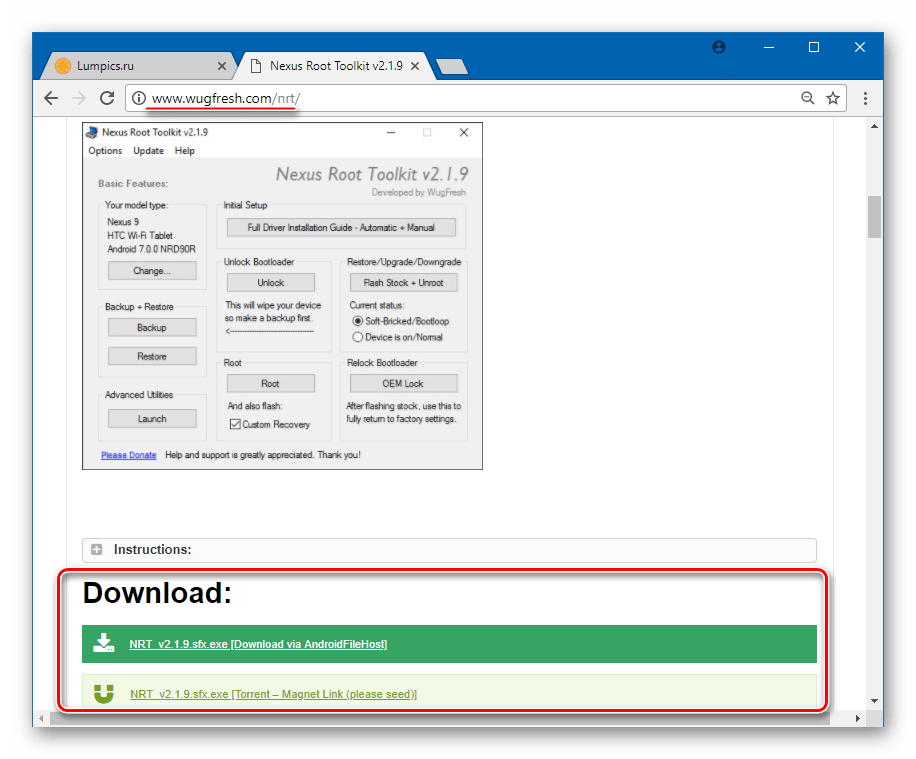Download NRT_v2.1.9.sfx.exe via AndroidFileHost

tap(258, 644)
